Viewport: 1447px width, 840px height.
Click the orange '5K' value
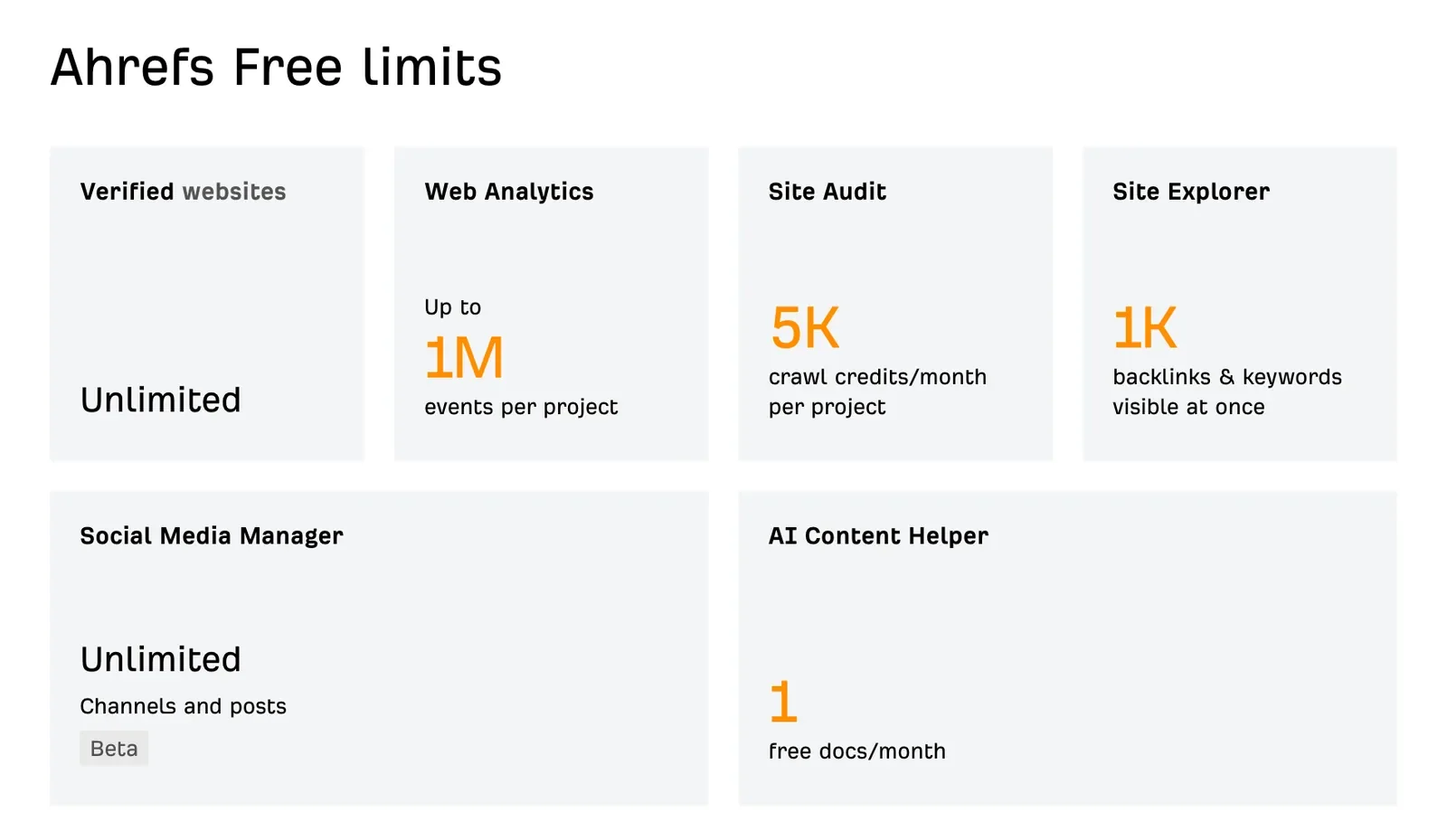[x=804, y=327]
